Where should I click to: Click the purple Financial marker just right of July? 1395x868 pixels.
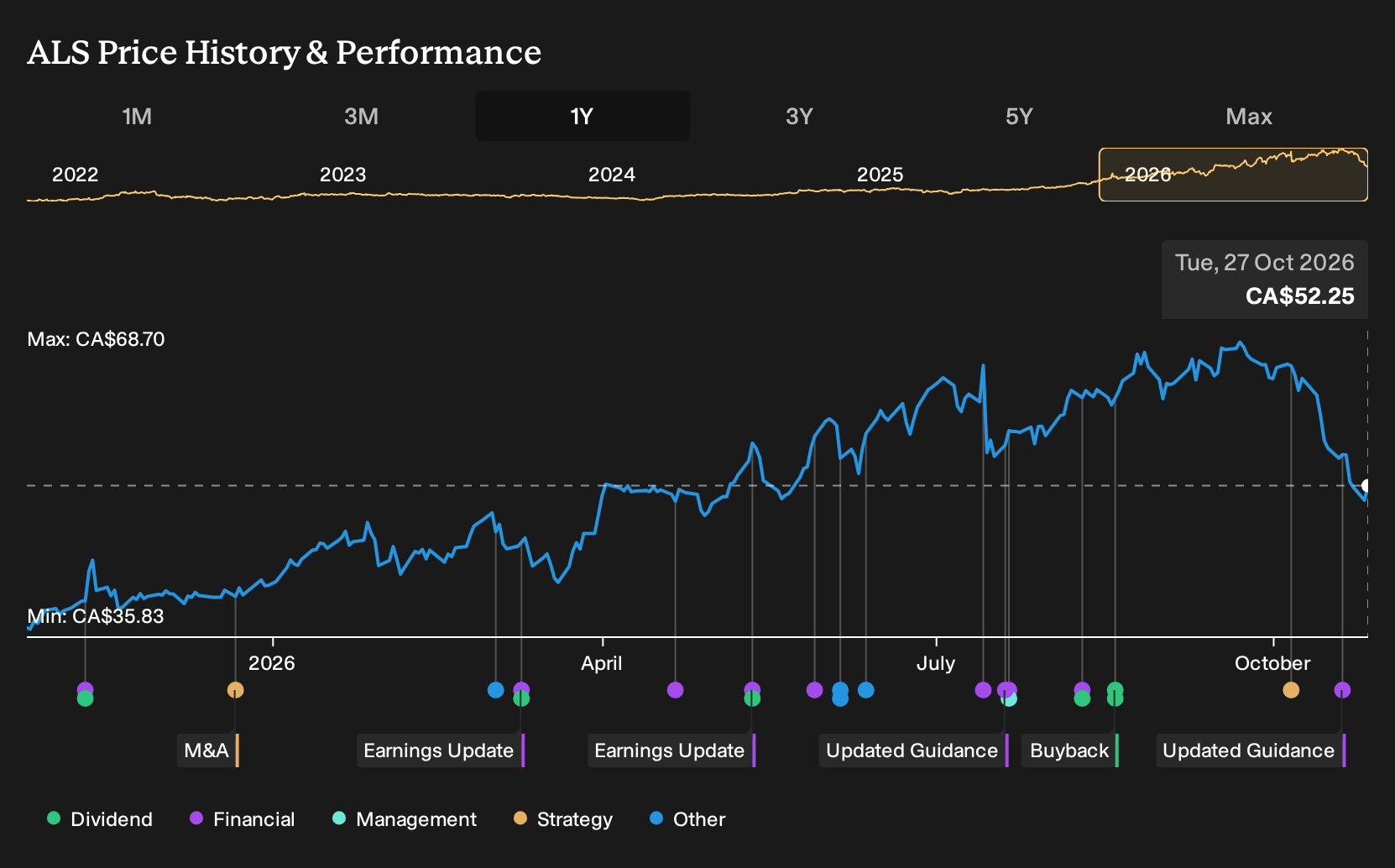click(983, 690)
